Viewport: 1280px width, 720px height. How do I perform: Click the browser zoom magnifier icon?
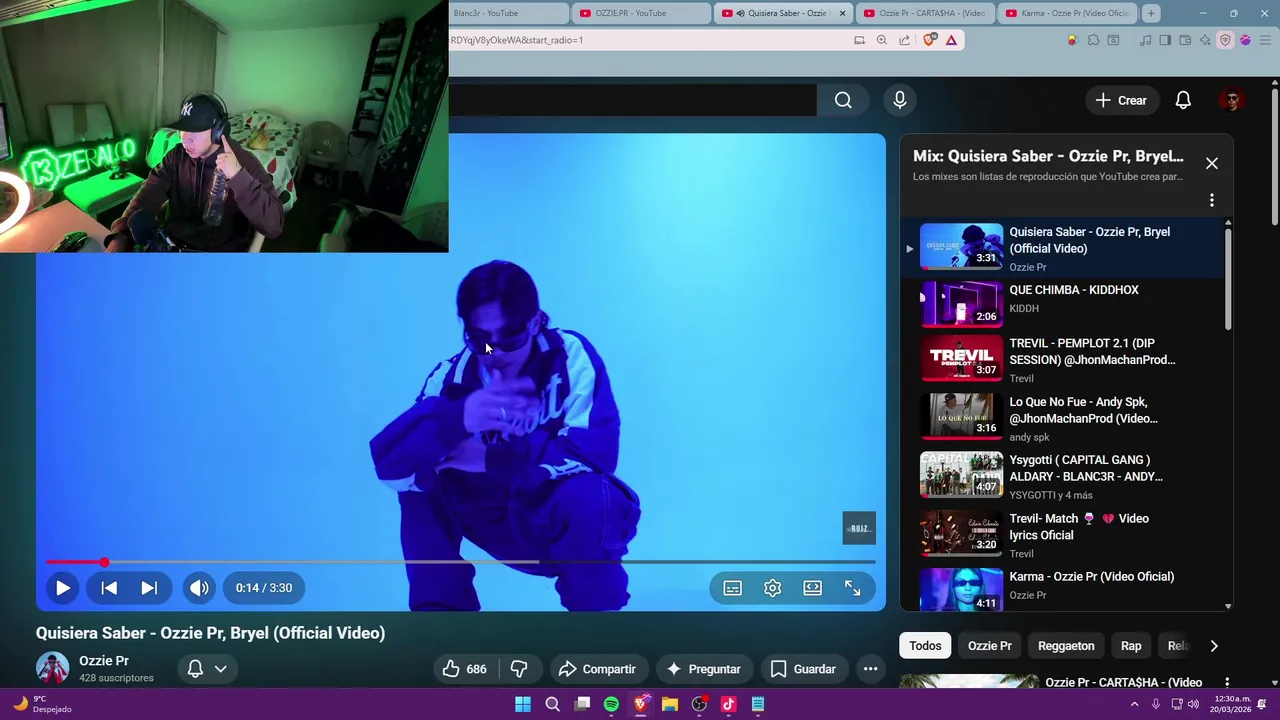[881, 40]
